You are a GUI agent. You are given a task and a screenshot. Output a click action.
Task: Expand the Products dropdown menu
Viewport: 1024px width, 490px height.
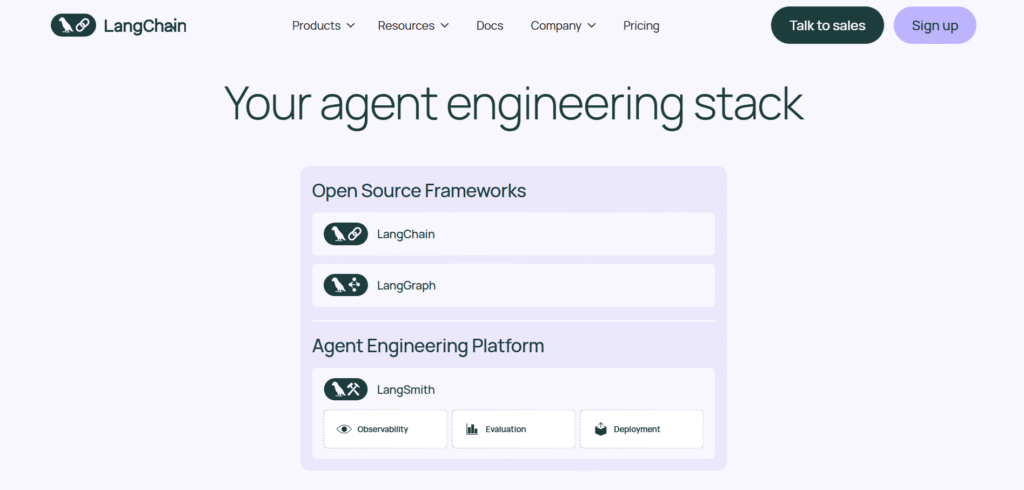(323, 26)
